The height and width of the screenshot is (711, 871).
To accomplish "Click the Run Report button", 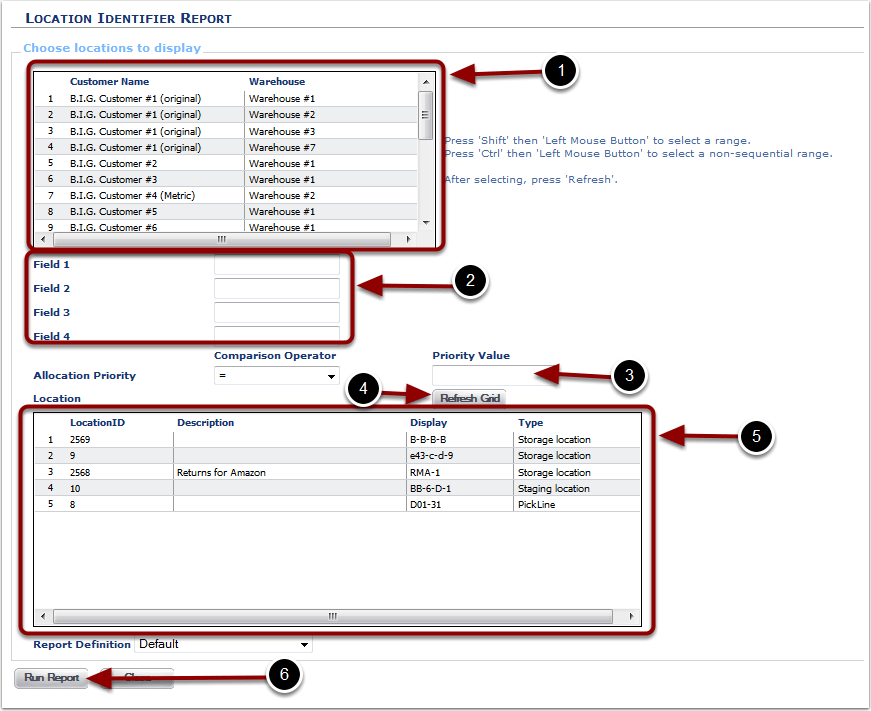I will pos(50,677).
